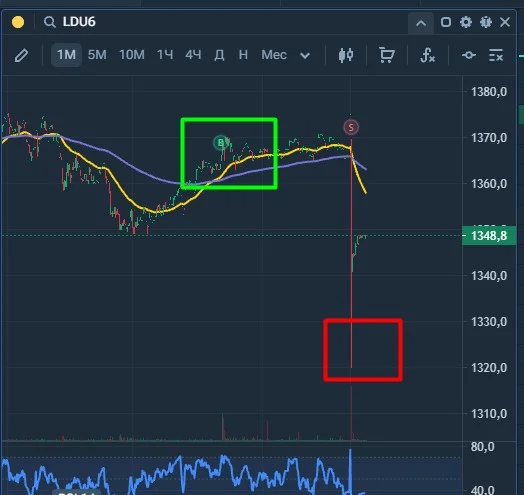Viewport: 524px width, 495px height.
Task: Select the Мес monthly timeframe
Action: click(x=274, y=54)
